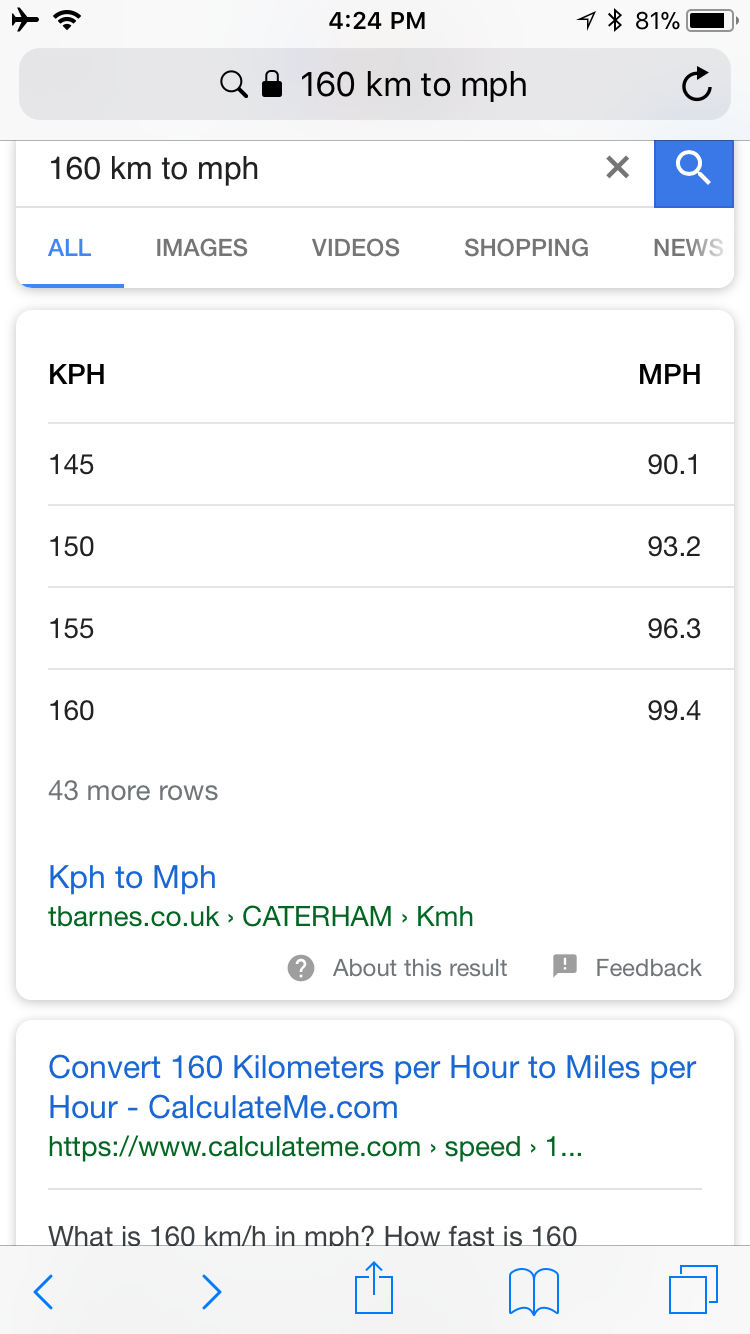The height and width of the screenshot is (1334, 750).
Task: Tap the Feedback flag icon
Action: coord(565,967)
